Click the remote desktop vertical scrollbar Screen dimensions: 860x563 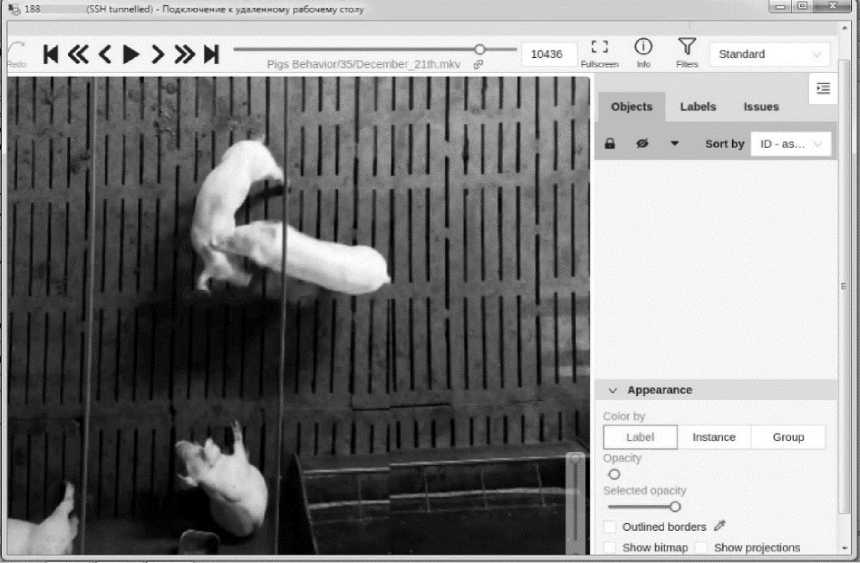844,285
